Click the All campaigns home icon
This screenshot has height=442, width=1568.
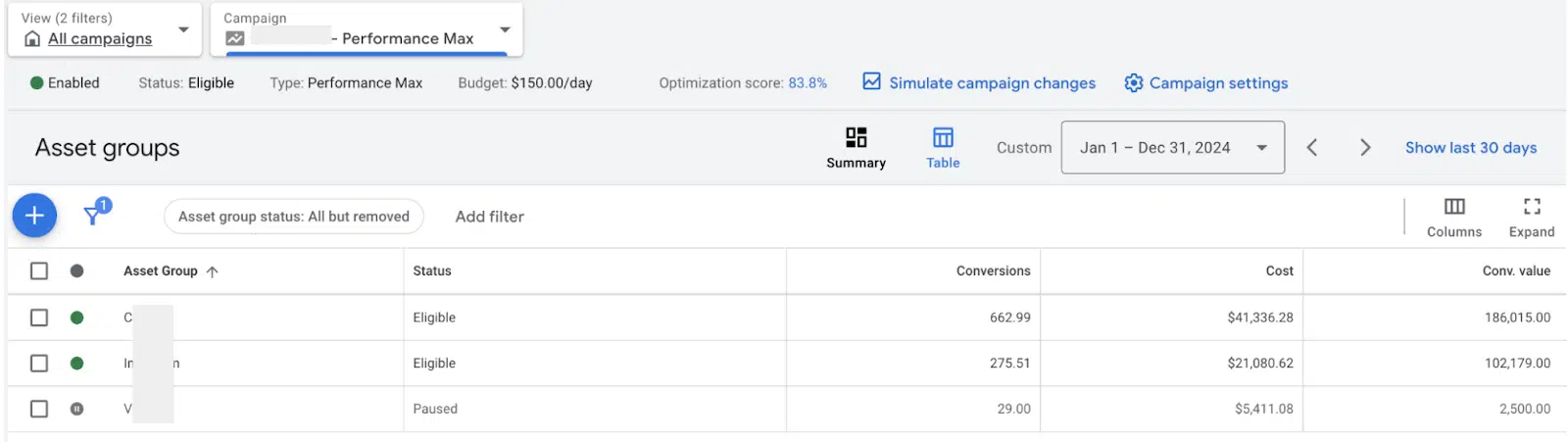(32, 39)
